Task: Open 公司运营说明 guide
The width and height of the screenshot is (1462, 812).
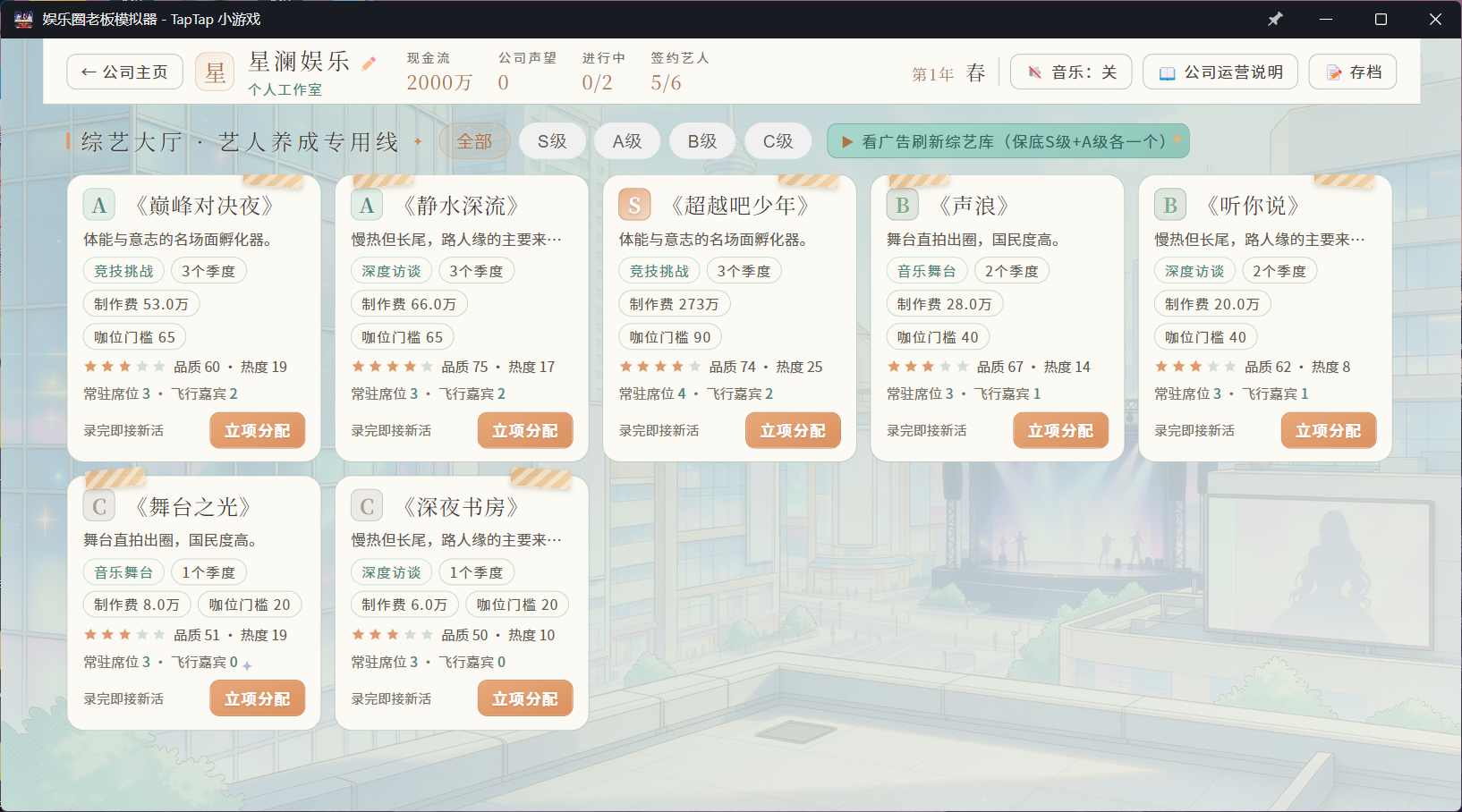Action: 1220,72
